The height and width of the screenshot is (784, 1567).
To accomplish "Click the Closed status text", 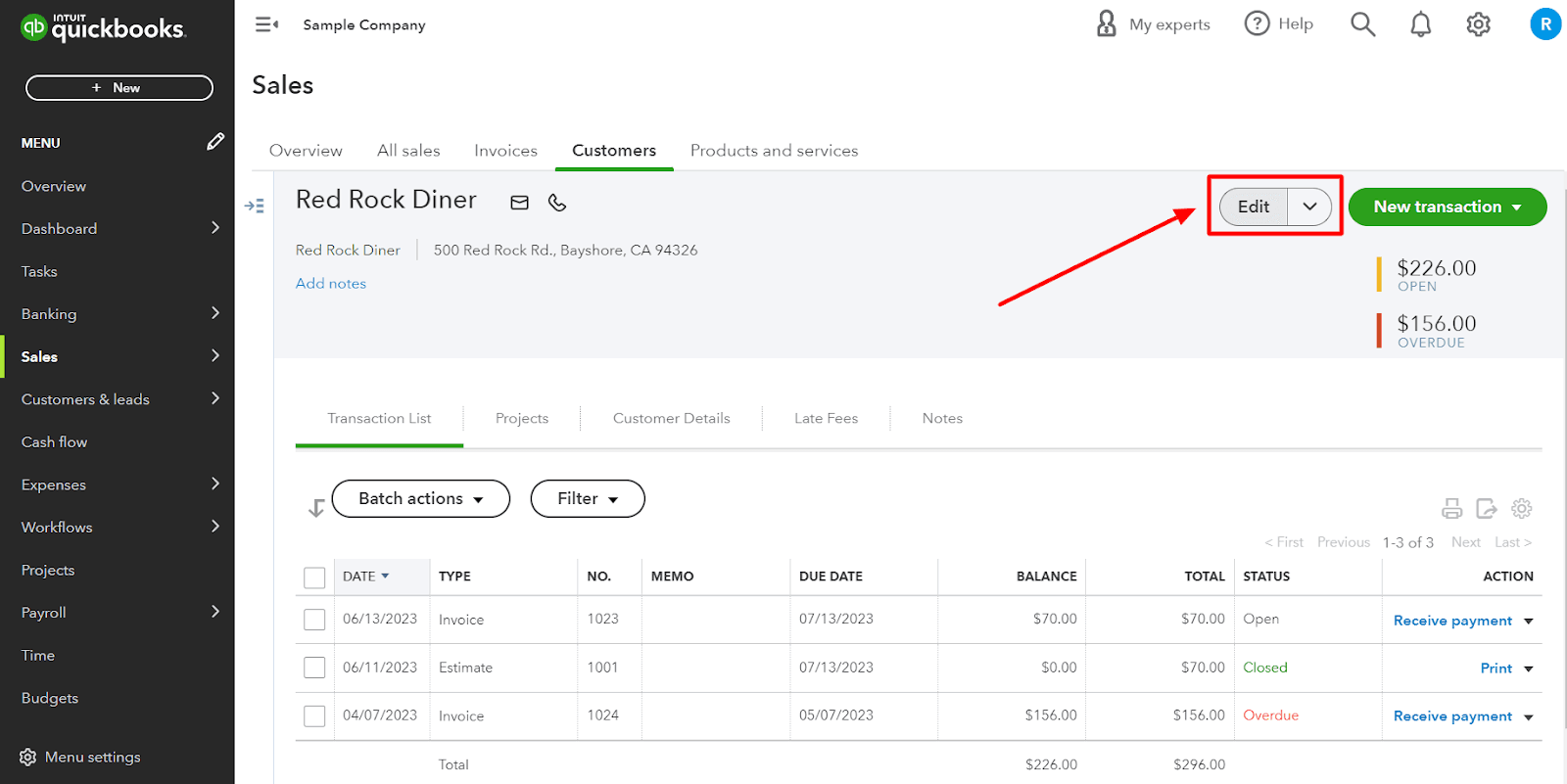I will pos(1264,668).
